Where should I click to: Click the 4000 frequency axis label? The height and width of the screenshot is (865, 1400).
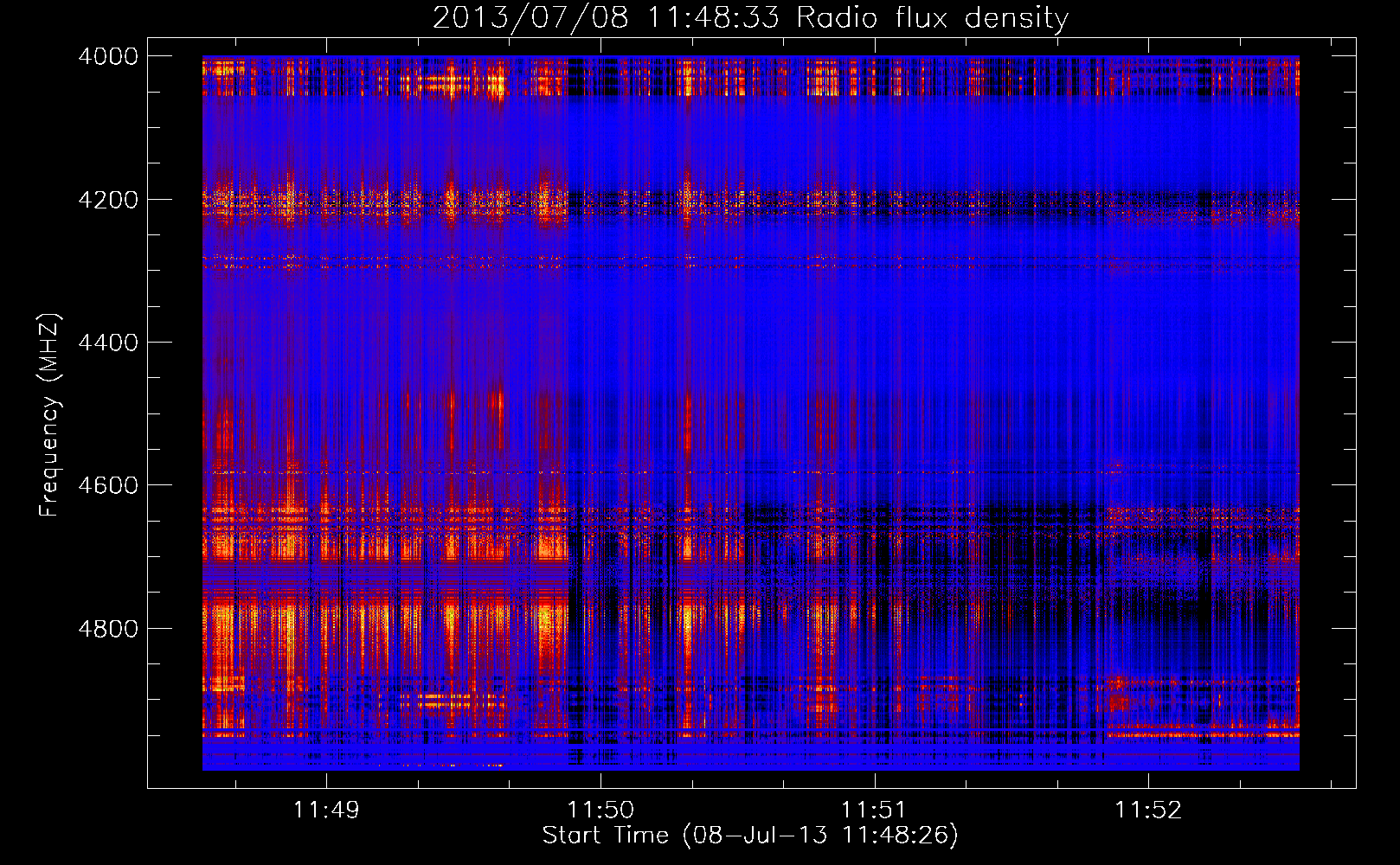click(x=108, y=56)
